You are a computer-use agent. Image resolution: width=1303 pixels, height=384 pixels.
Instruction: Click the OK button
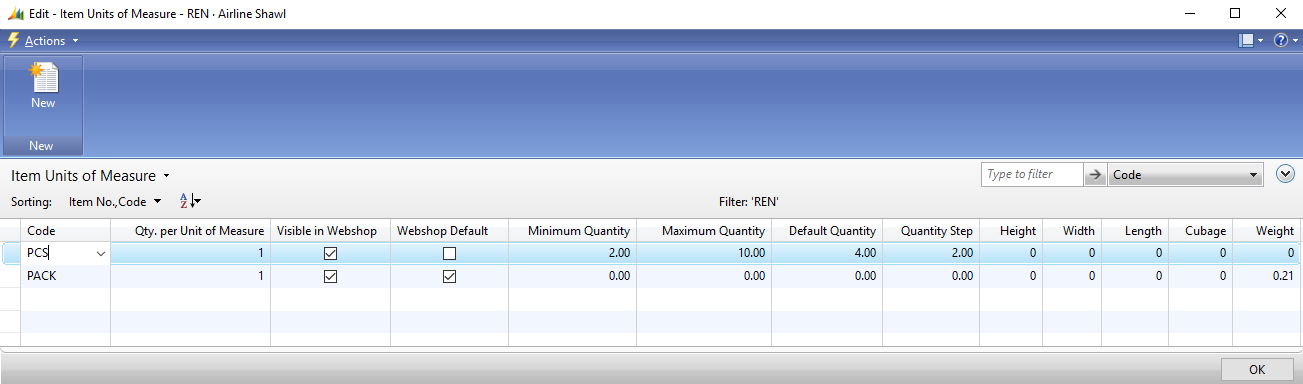[1257, 370]
